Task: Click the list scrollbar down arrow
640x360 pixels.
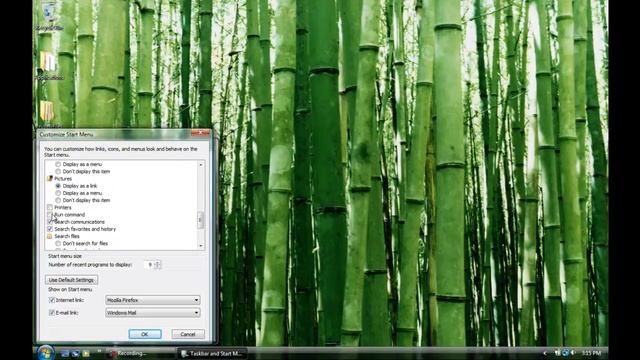Action: [200, 246]
